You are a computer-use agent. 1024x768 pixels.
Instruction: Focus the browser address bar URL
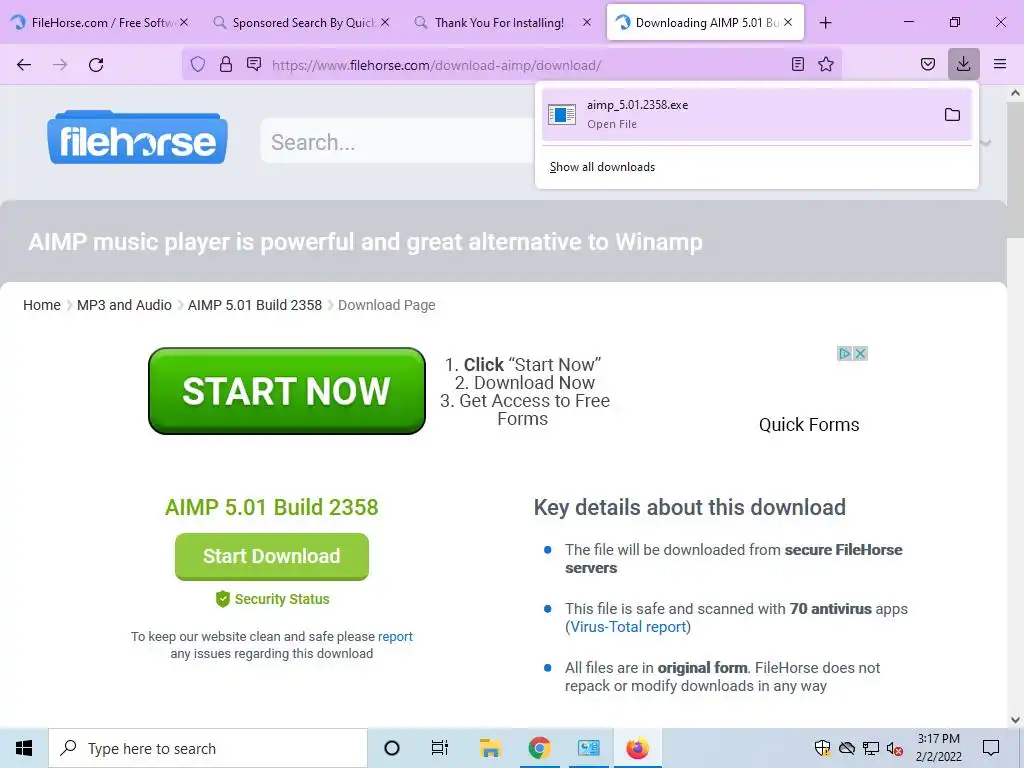436,65
